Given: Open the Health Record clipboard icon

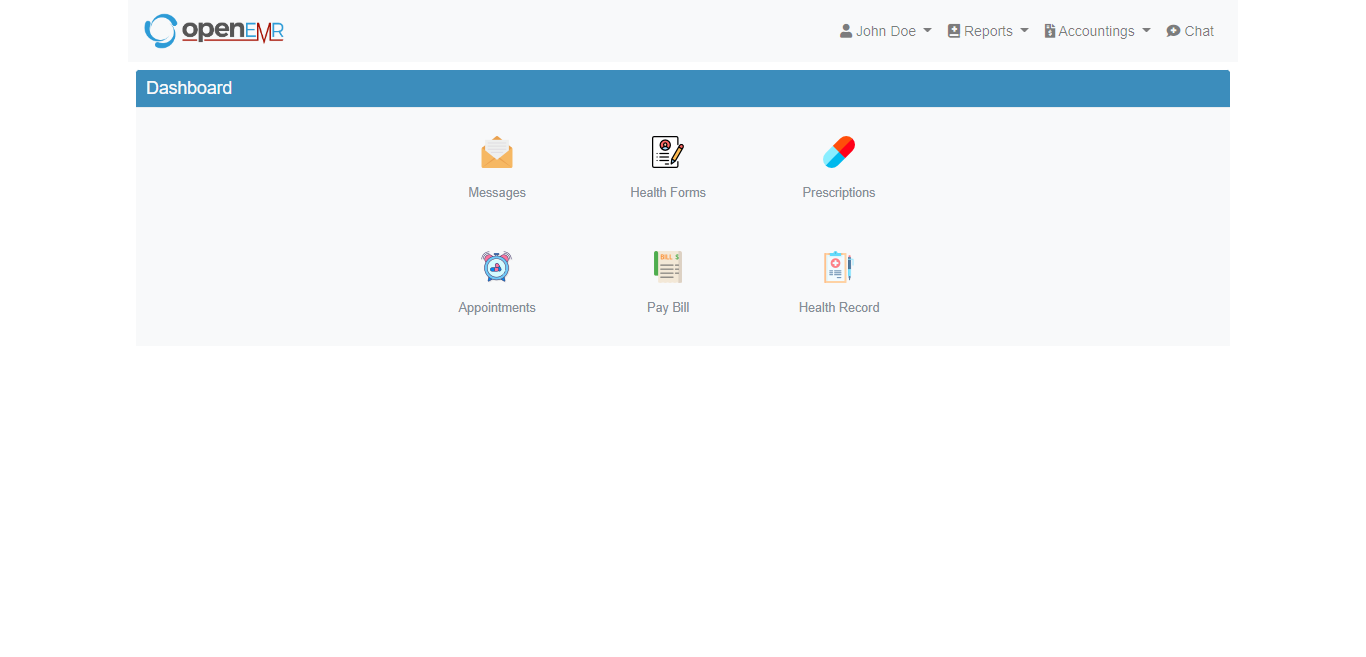Looking at the screenshot, I should point(839,267).
